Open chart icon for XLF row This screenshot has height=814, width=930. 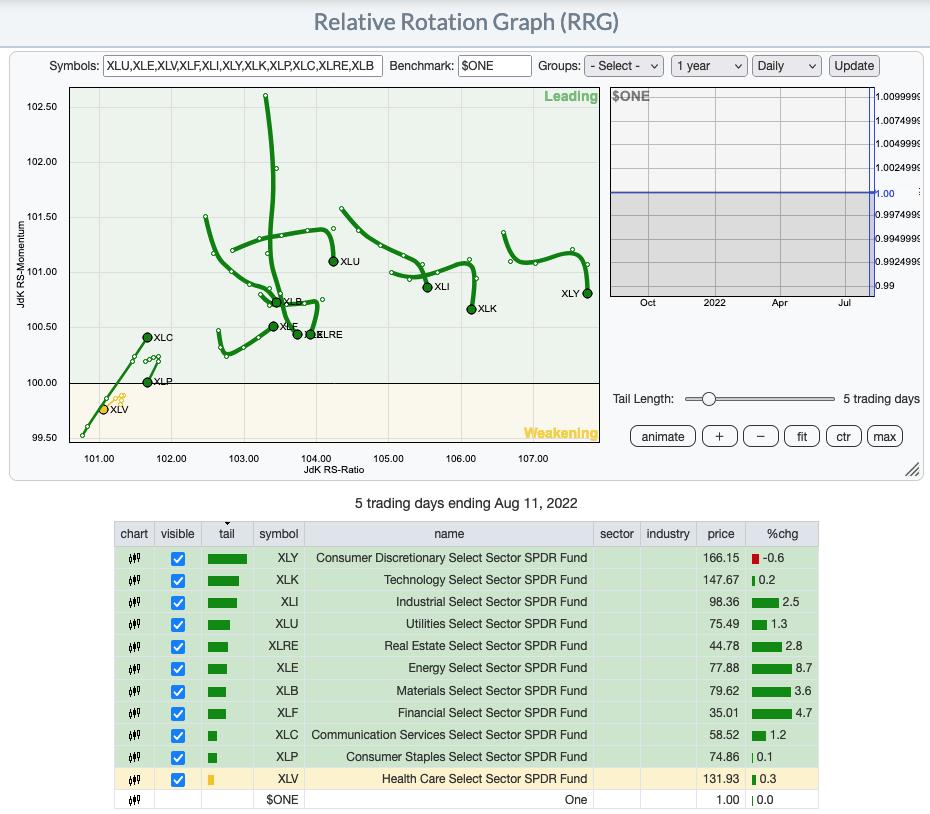tap(135, 713)
